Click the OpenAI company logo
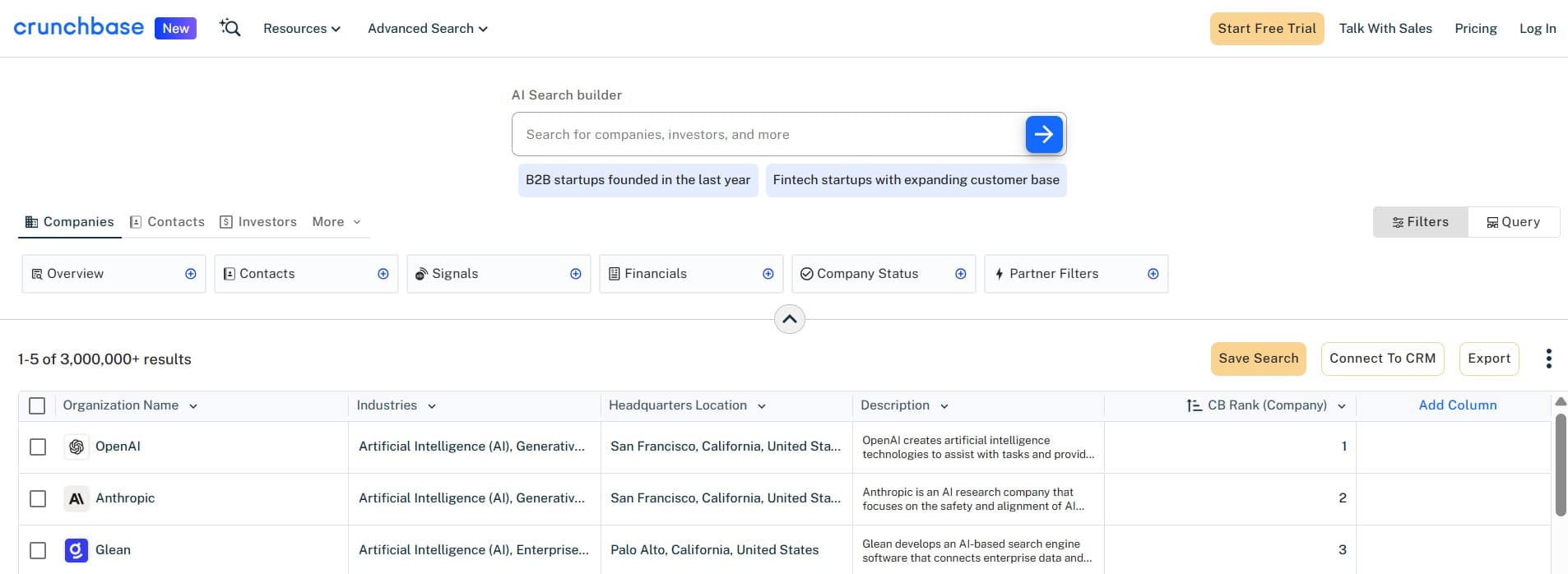Image resolution: width=1568 pixels, height=574 pixels. [77, 447]
